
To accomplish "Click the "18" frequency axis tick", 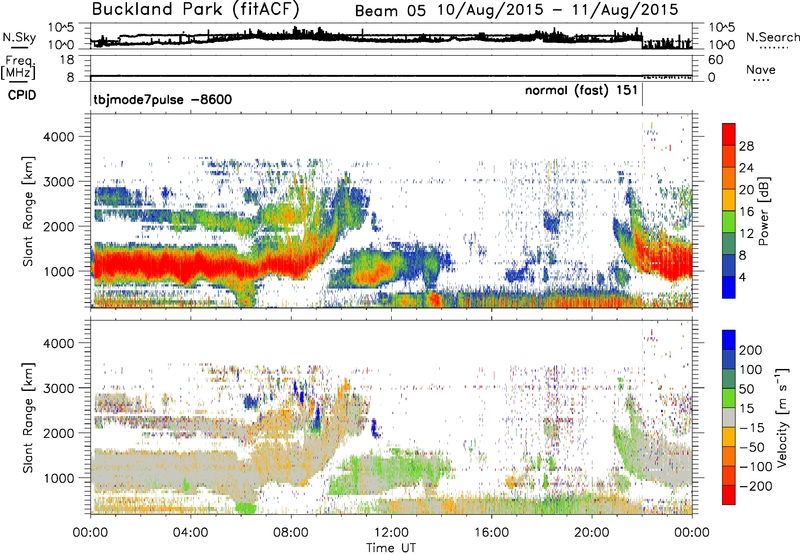I will [x=67, y=60].
